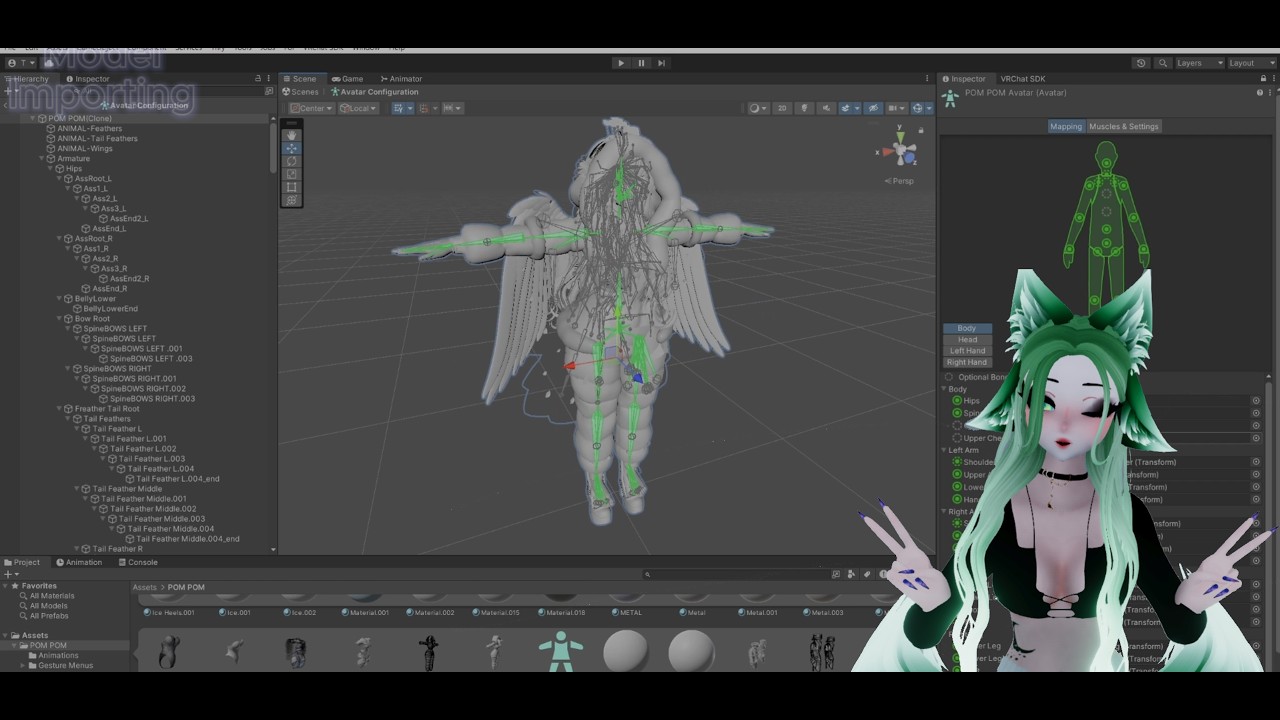The height and width of the screenshot is (720, 1280).
Task: Open the VRChat SDK tab
Action: coord(1022,79)
